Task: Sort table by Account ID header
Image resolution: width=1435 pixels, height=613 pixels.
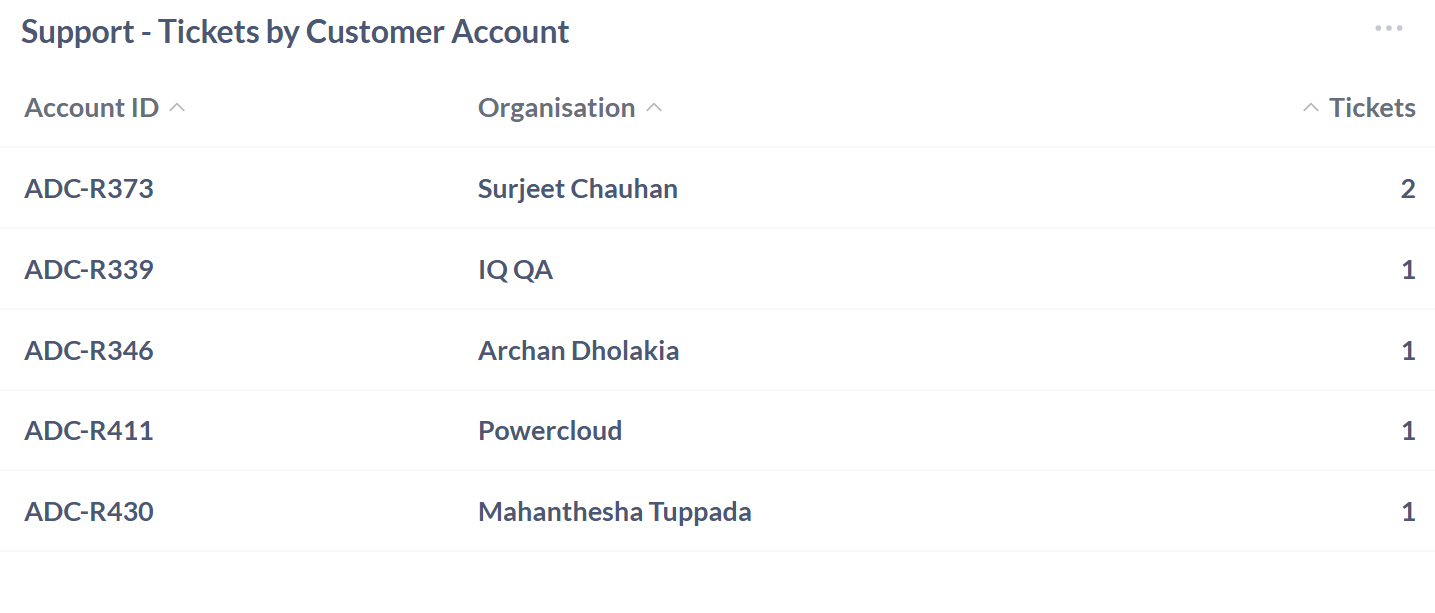Action: point(92,108)
